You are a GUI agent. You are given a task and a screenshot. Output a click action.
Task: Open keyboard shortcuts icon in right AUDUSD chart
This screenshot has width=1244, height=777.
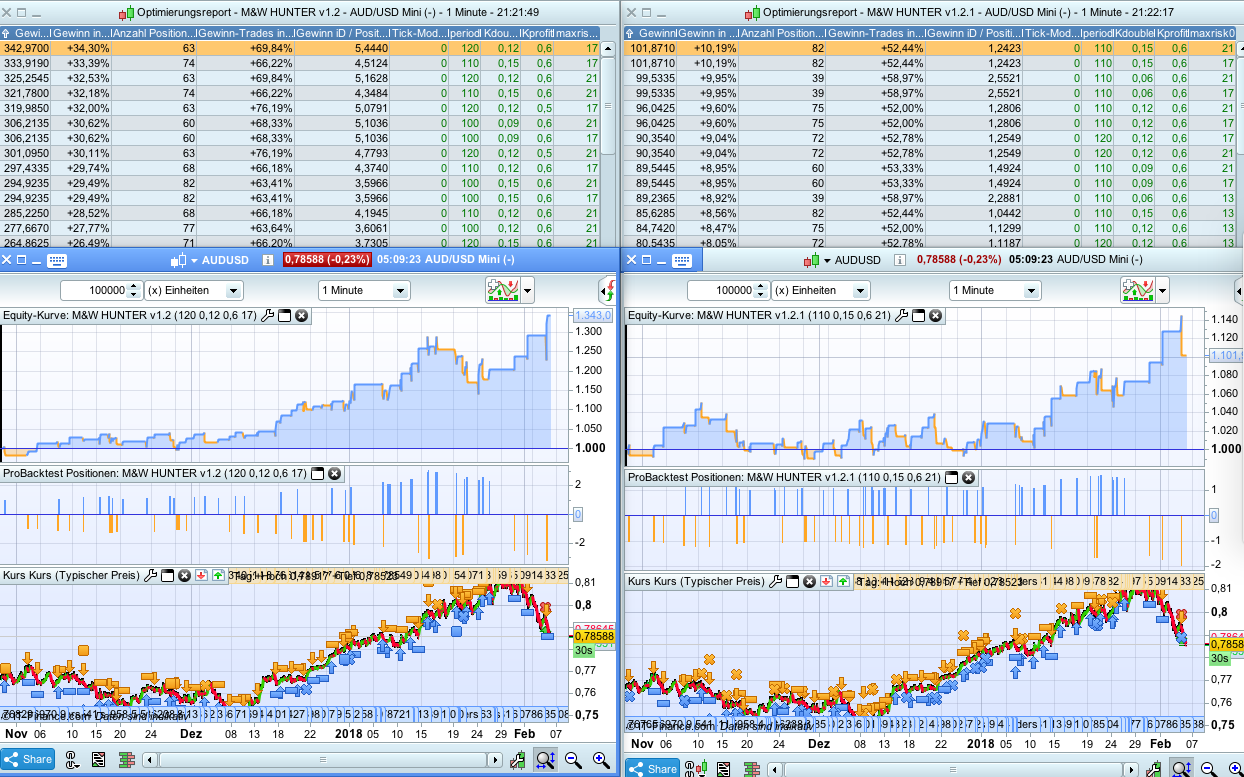tap(683, 260)
